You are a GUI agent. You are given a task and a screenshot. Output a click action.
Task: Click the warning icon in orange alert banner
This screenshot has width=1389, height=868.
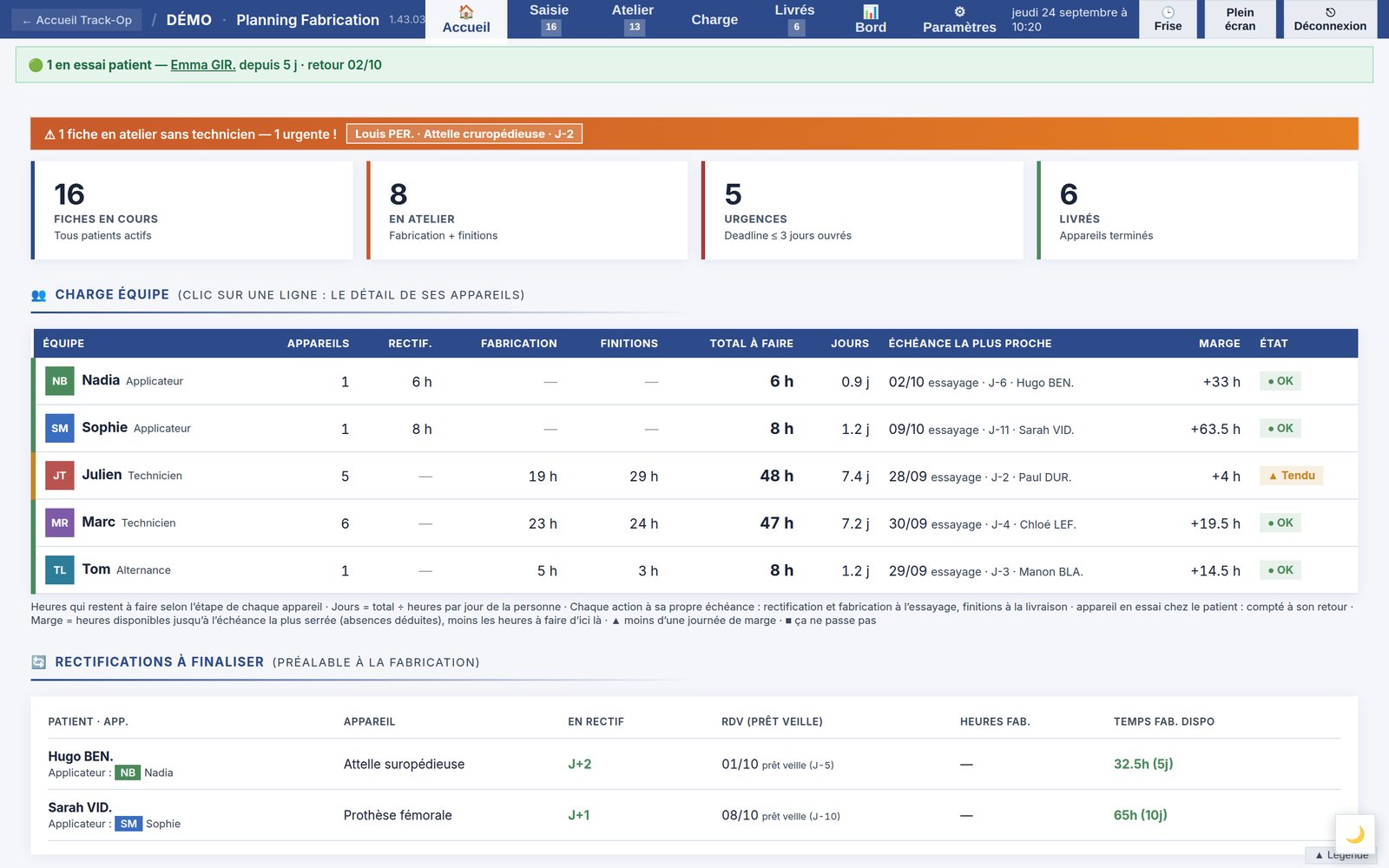click(50, 135)
